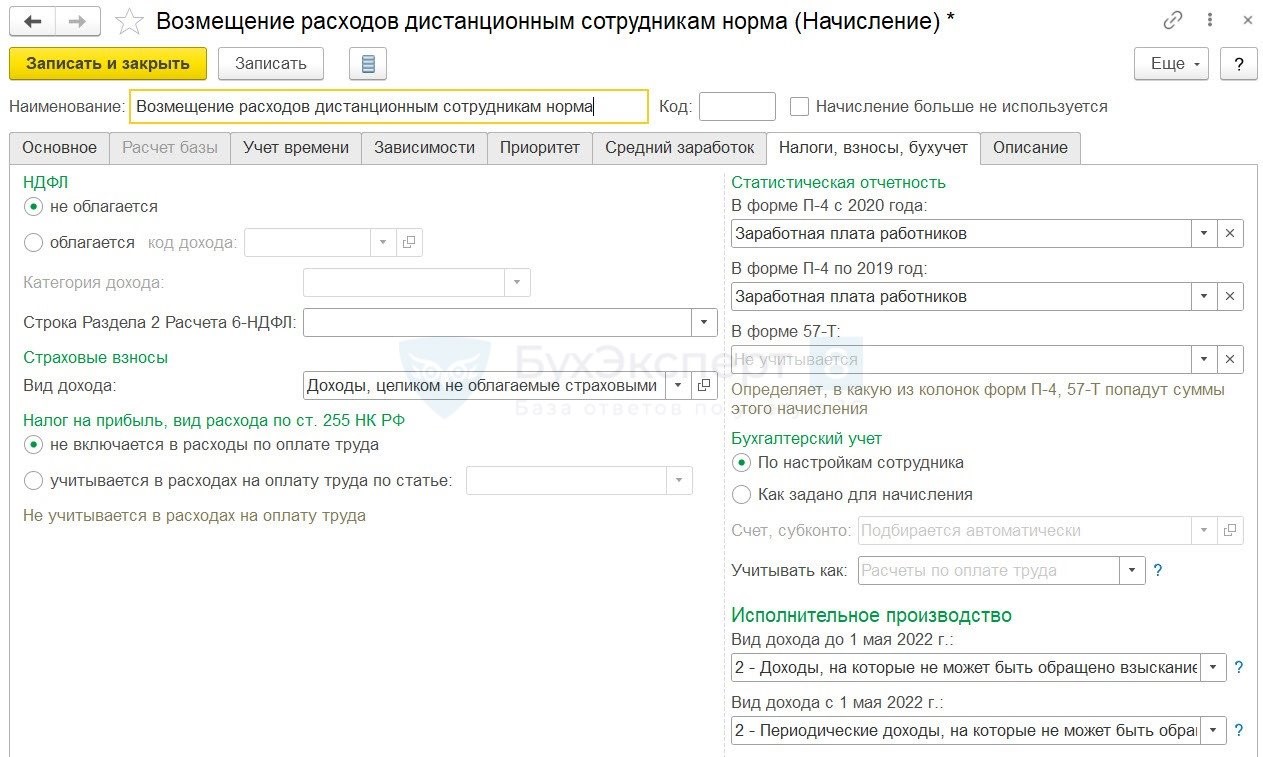The image size is (1263, 757).
Task: Open Вид дохода страховых взносов item form
Action: 704,386
